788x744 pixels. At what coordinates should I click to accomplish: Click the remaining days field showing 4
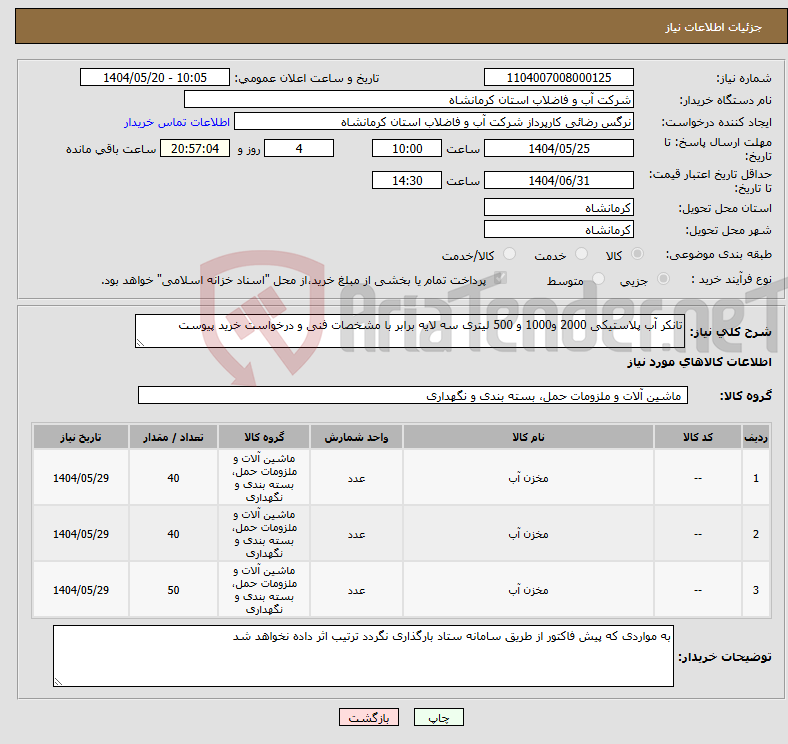pyautogui.click(x=299, y=148)
